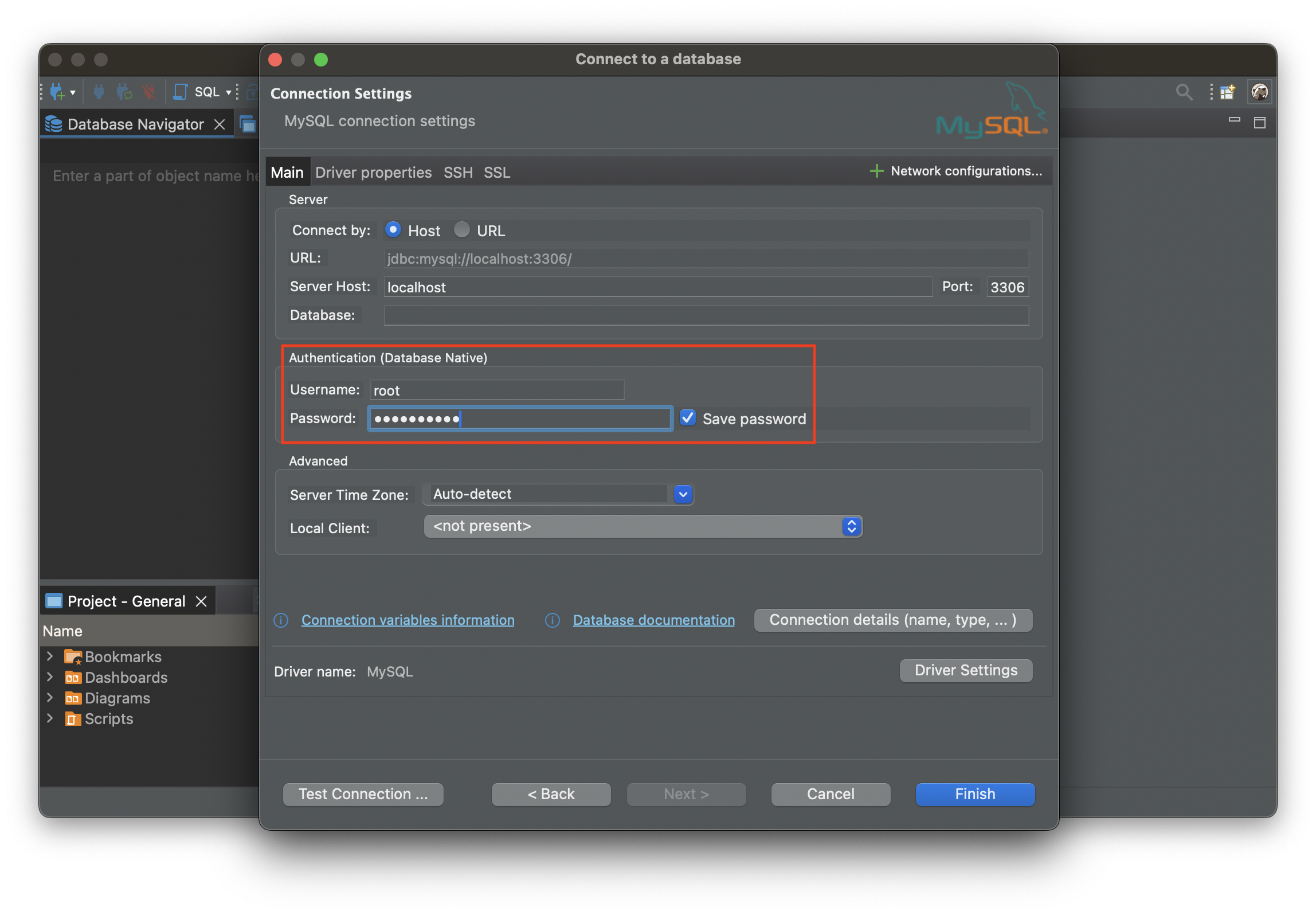Viewport: 1316px width, 915px height.
Task: Switch to the Driver properties tab
Action: [x=373, y=173]
